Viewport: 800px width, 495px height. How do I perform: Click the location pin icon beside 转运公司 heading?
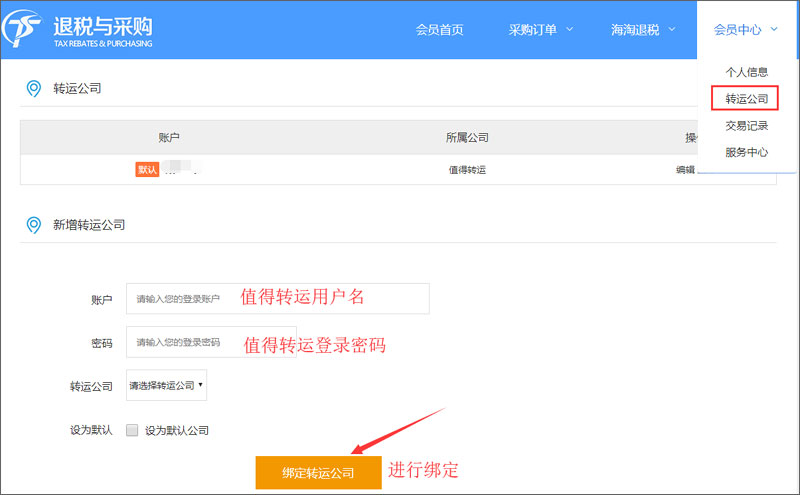(x=33, y=89)
